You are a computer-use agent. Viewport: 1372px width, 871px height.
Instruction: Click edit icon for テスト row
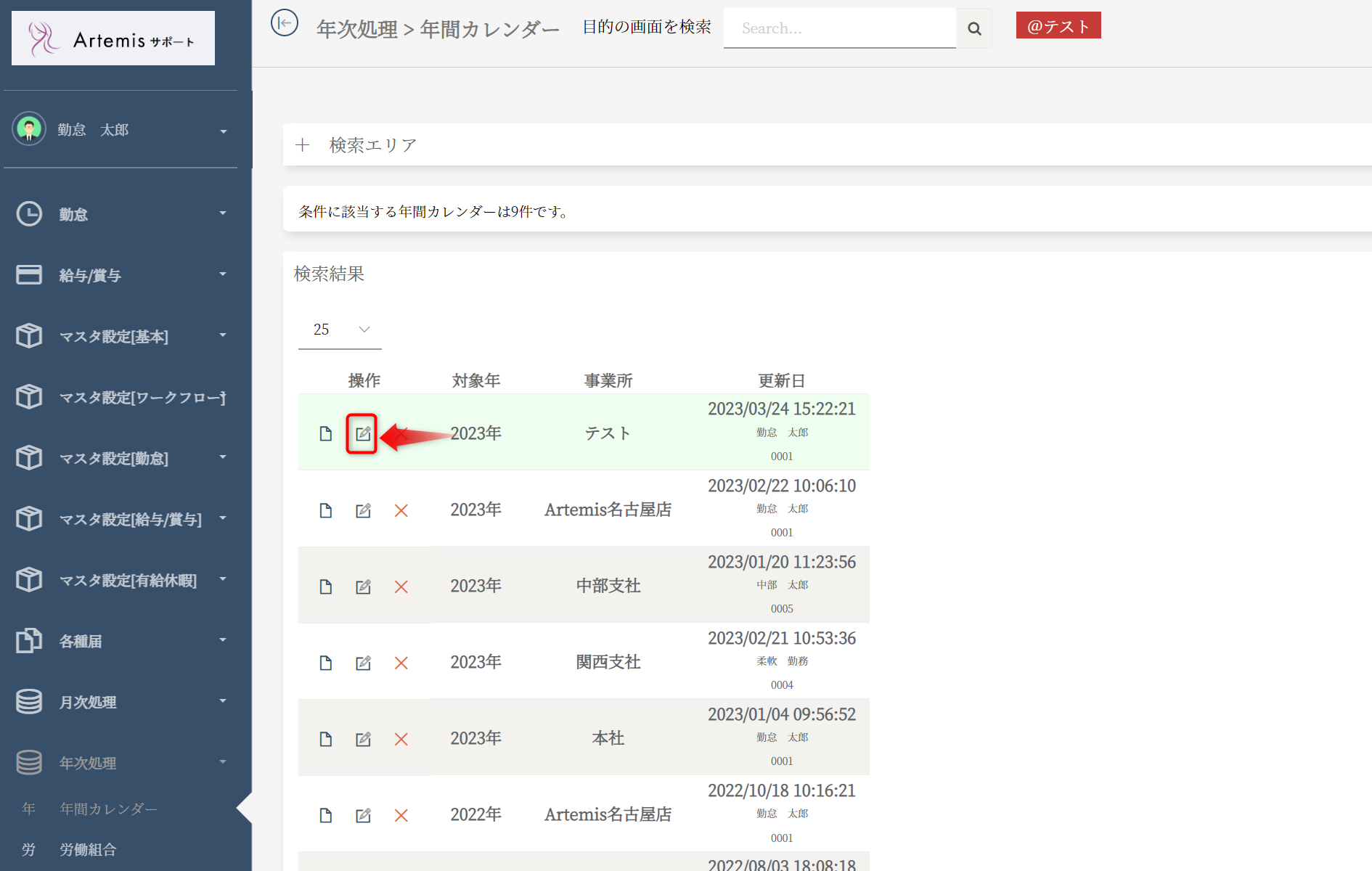(x=362, y=434)
